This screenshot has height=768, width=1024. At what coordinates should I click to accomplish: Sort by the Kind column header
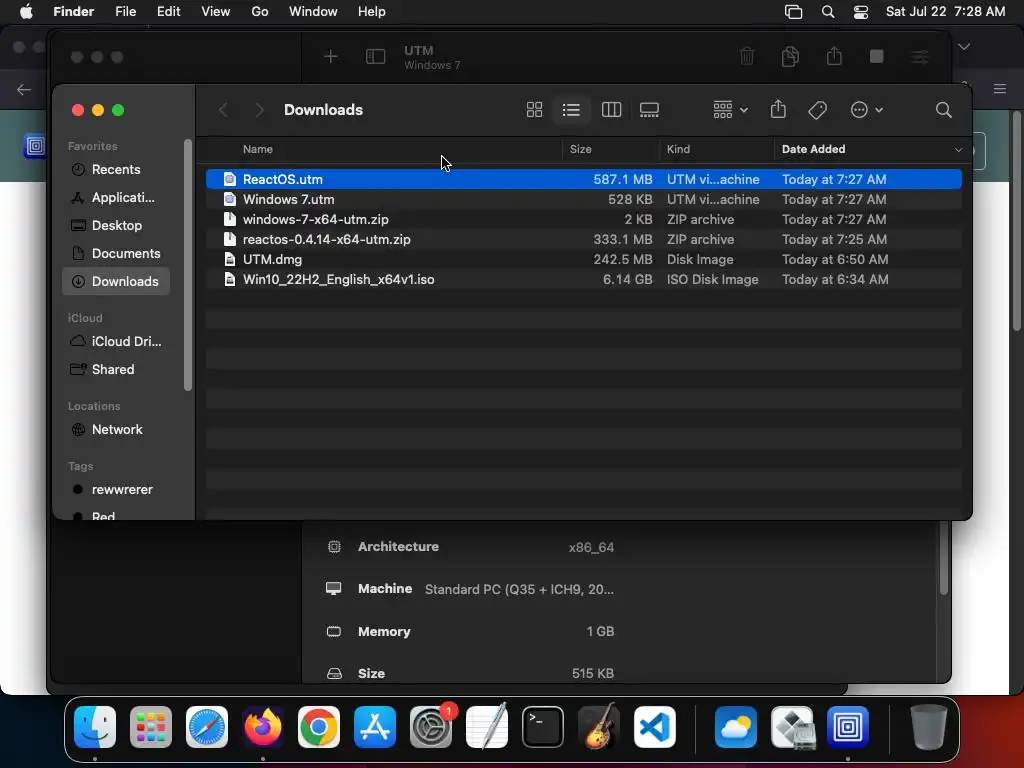point(678,149)
